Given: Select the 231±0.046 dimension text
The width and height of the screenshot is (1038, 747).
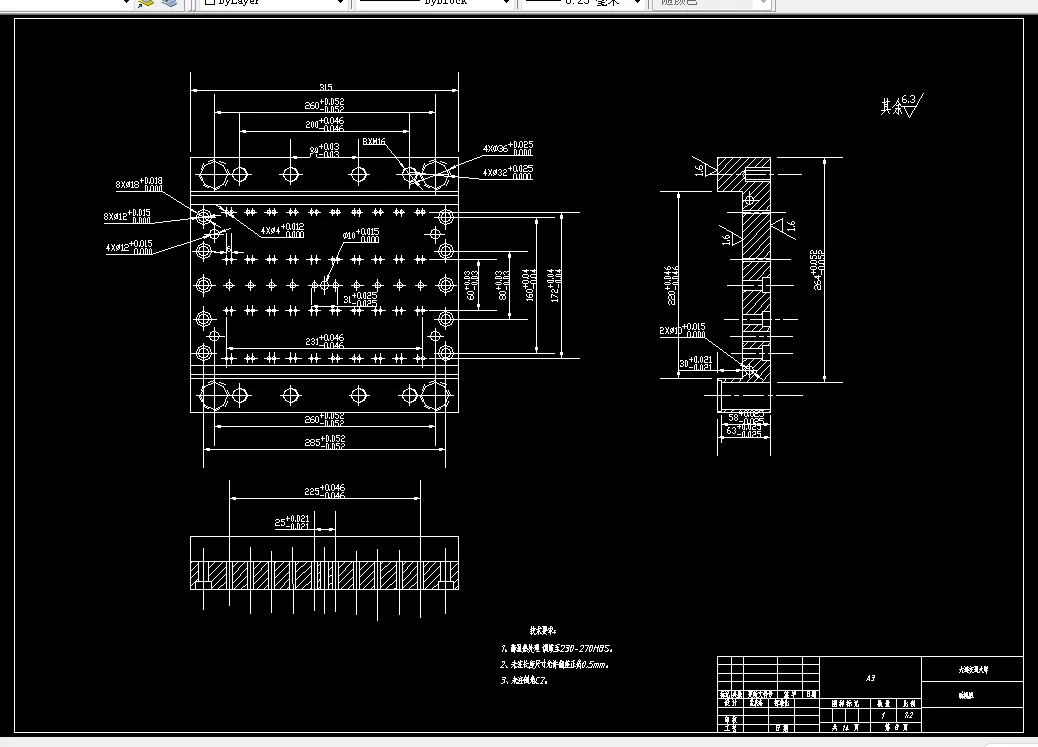Looking at the screenshot, I should (324, 341).
